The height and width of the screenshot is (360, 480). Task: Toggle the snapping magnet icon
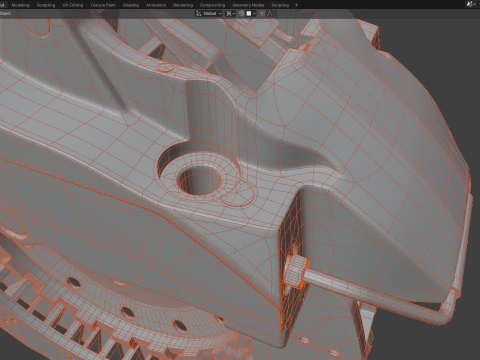point(242,14)
